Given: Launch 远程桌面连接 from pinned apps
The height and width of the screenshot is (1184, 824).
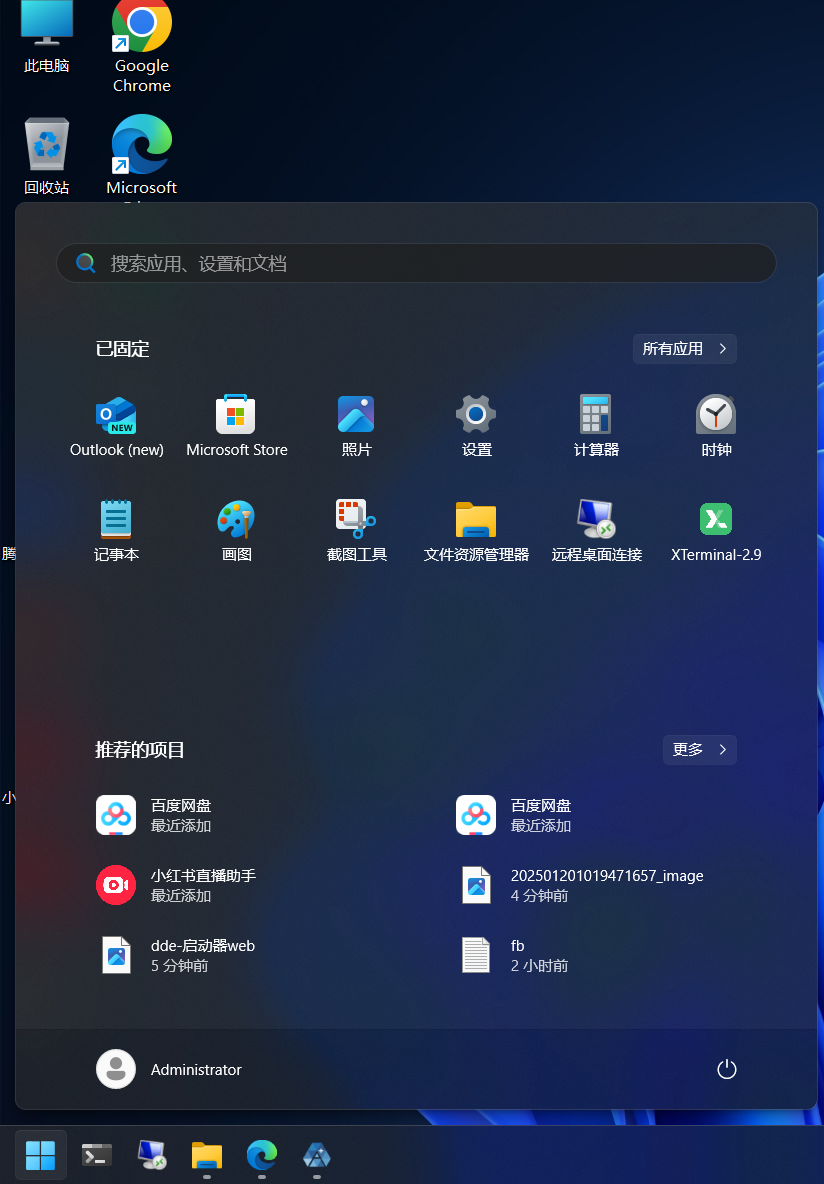Looking at the screenshot, I should click(x=596, y=531).
